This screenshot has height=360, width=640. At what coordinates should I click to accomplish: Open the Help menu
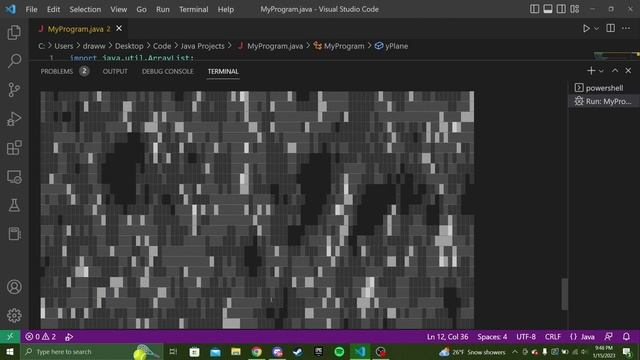[226, 9]
